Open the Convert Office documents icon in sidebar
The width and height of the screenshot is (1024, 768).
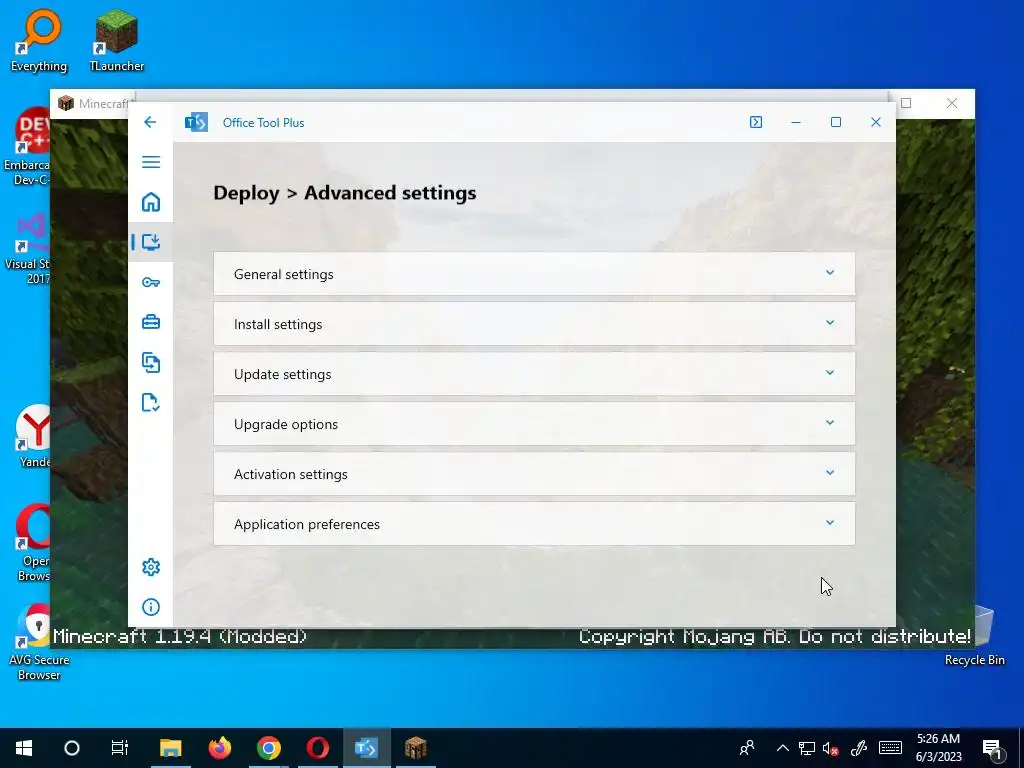point(151,362)
